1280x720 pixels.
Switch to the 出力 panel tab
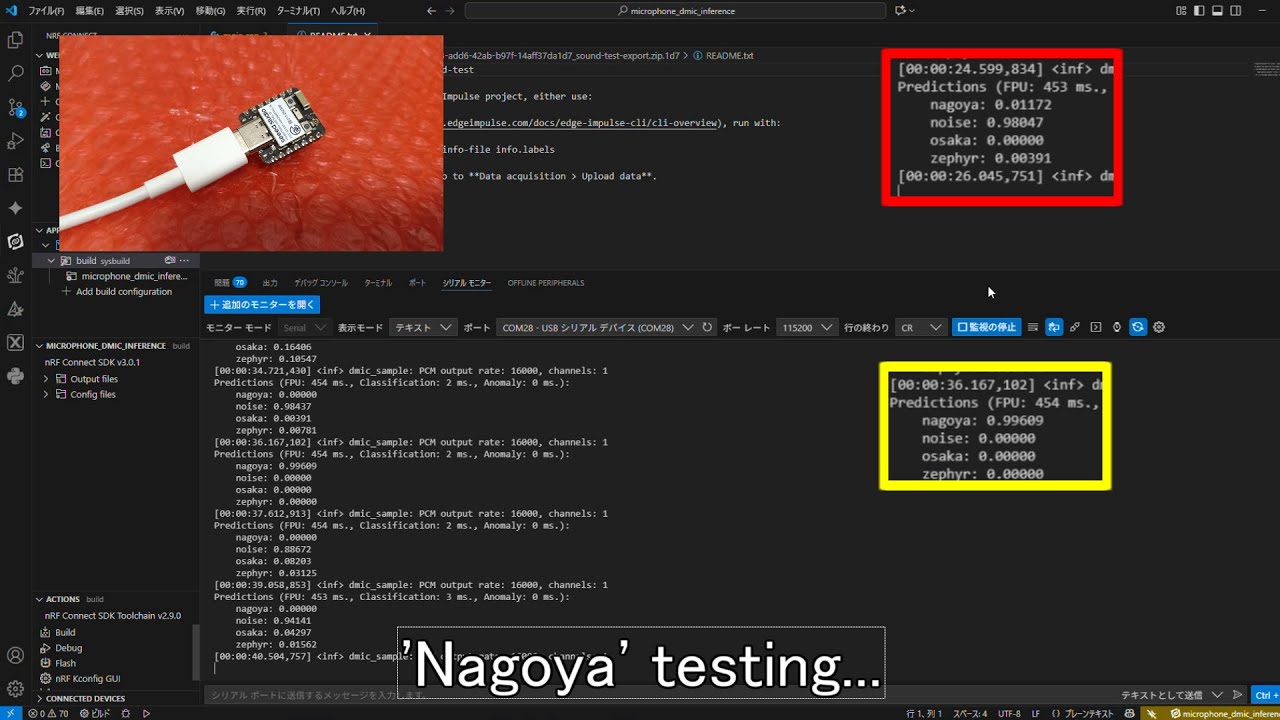tap(270, 283)
